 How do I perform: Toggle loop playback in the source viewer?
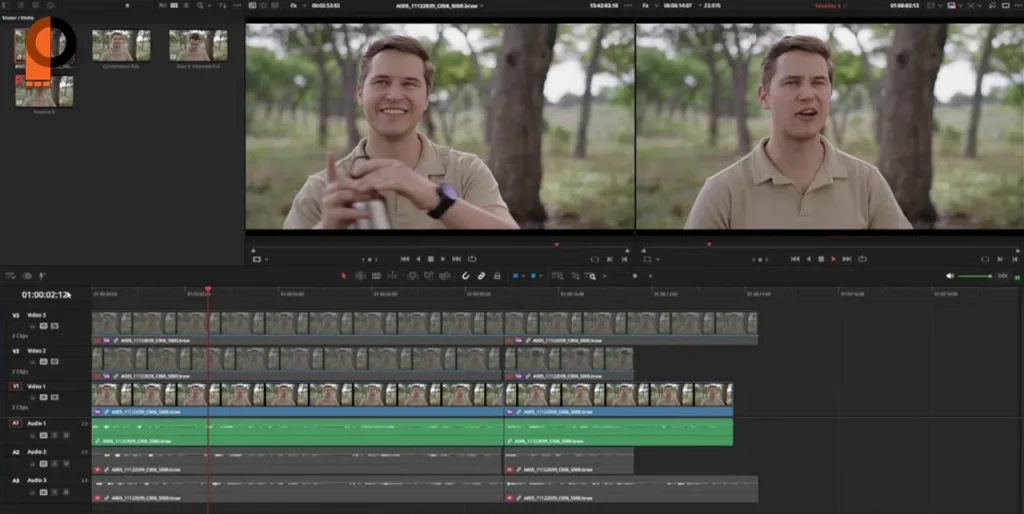[x=471, y=259]
